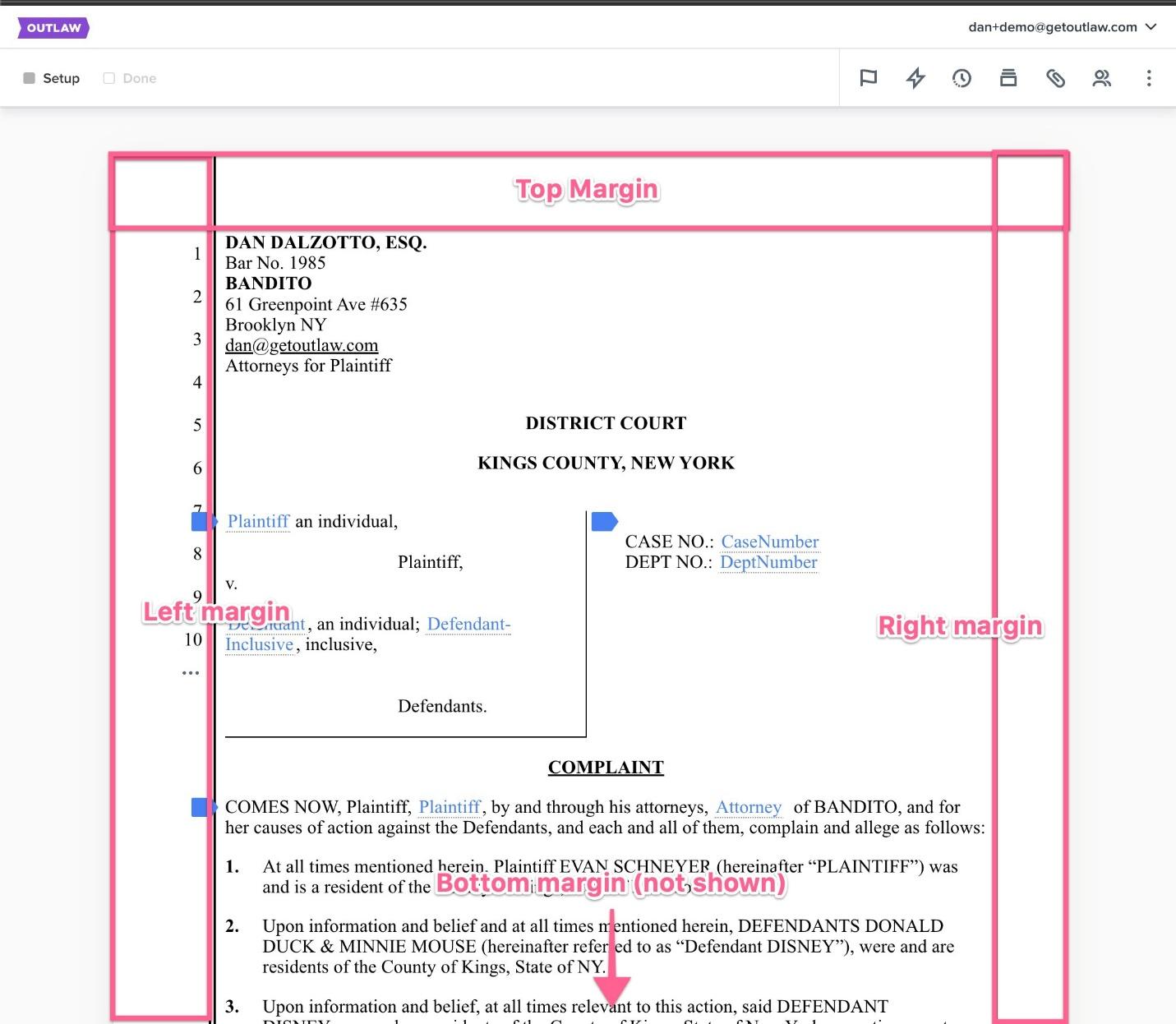Toggle the Done checkbox

click(x=108, y=78)
